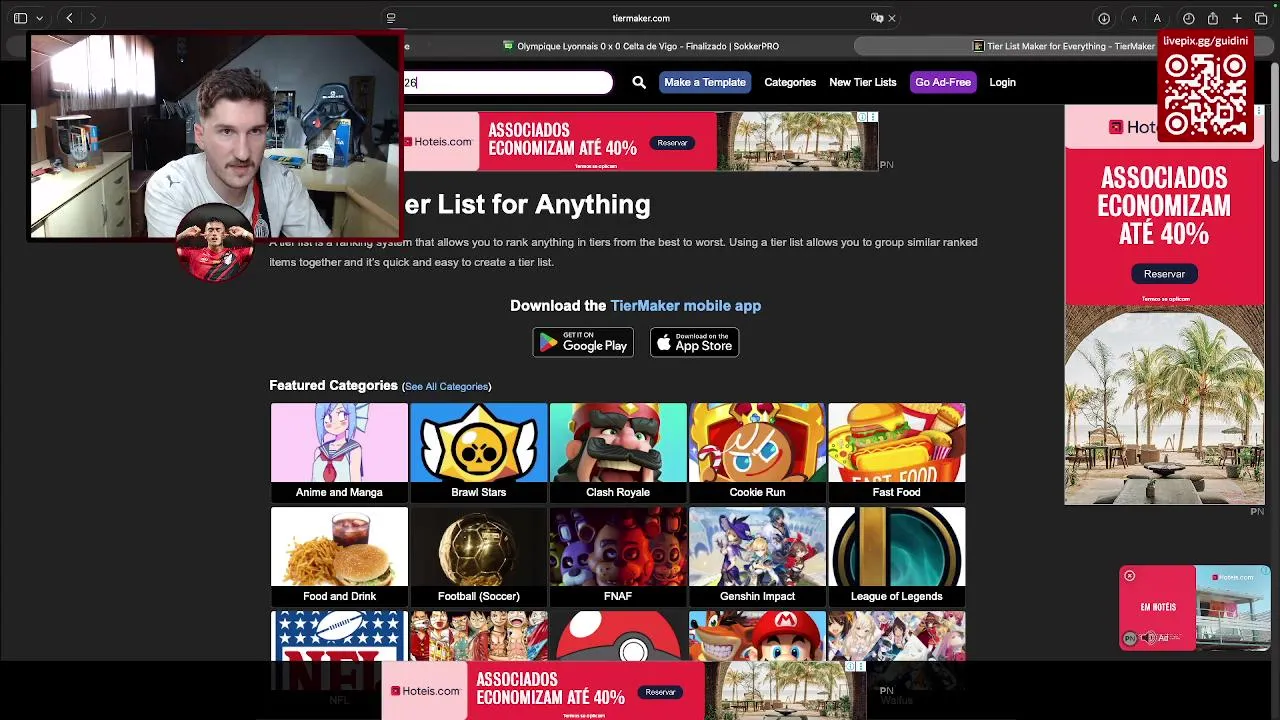
Task: Open the Cookie Run category
Action: pos(757,452)
